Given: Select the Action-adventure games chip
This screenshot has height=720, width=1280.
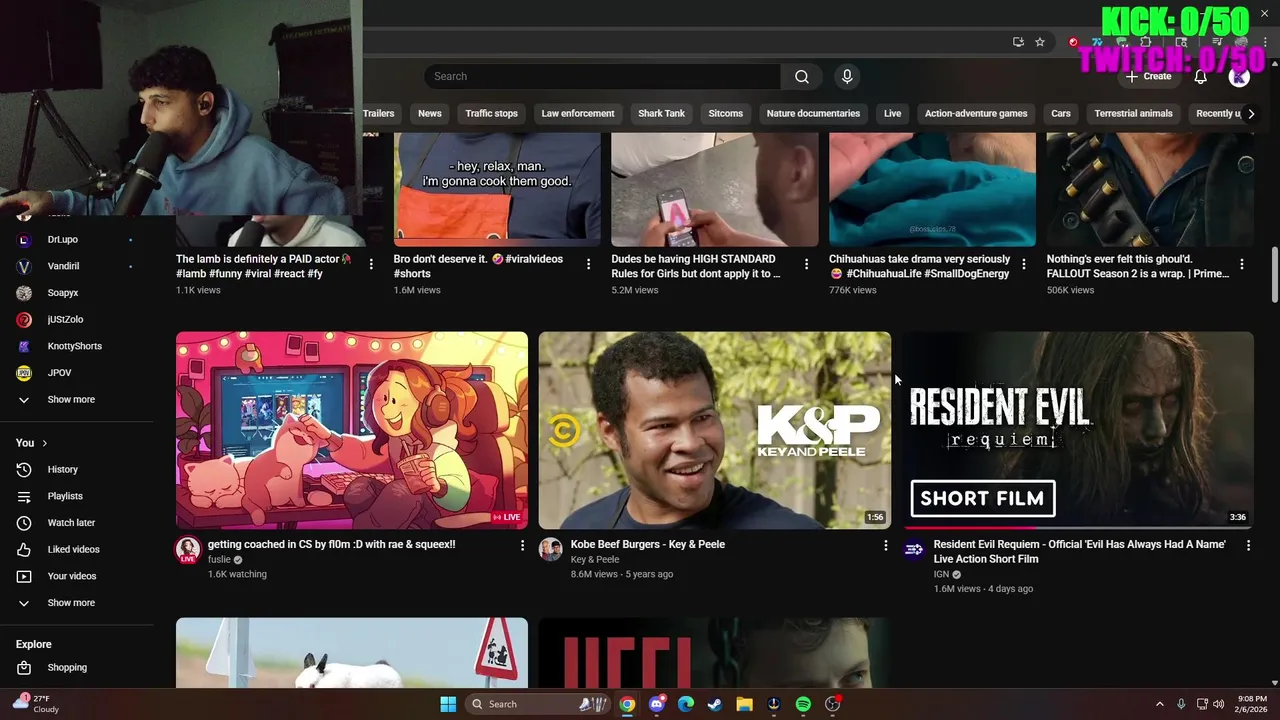Looking at the screenshot, I should [976, 114].
